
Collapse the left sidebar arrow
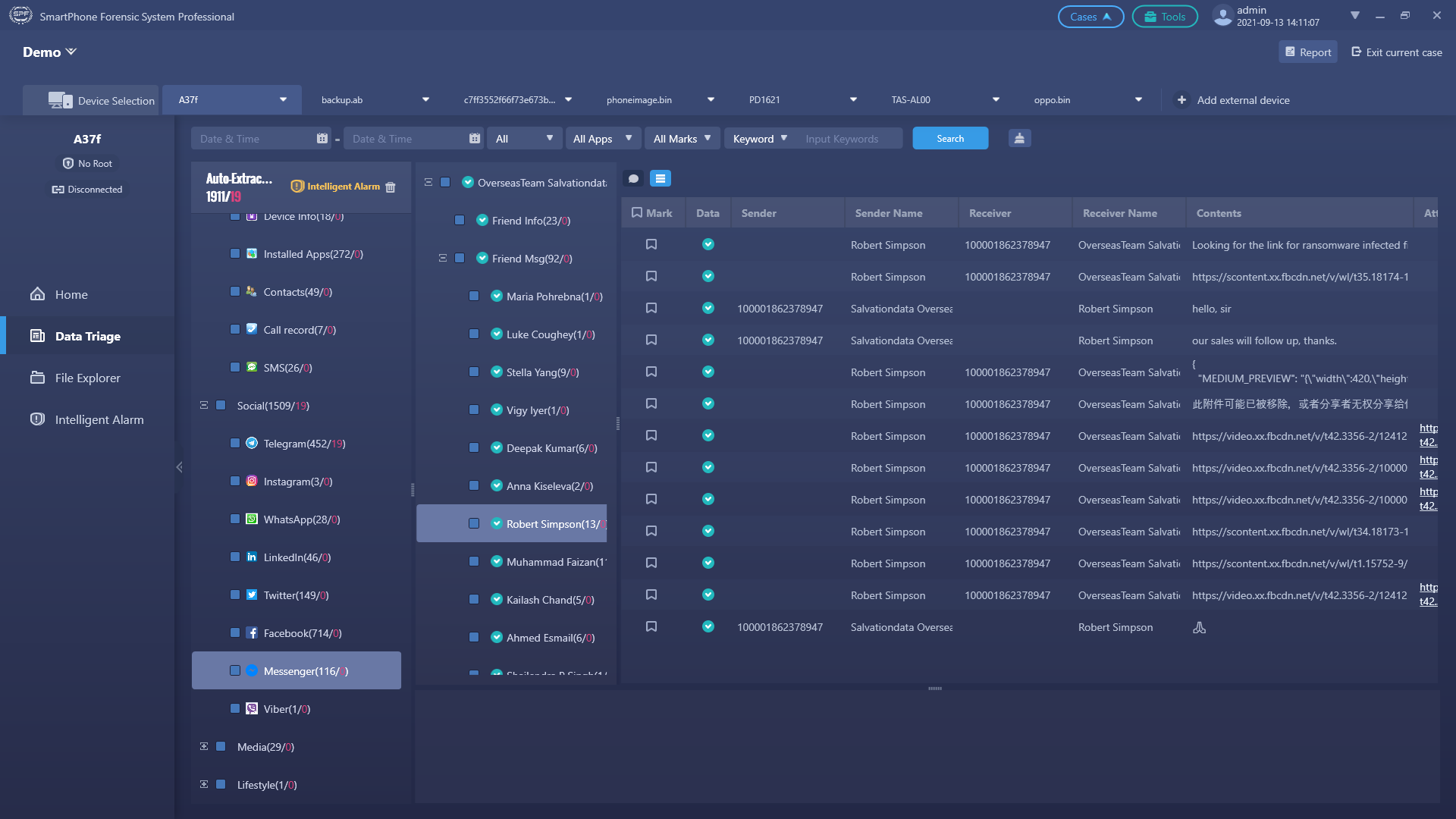(180, 467)
